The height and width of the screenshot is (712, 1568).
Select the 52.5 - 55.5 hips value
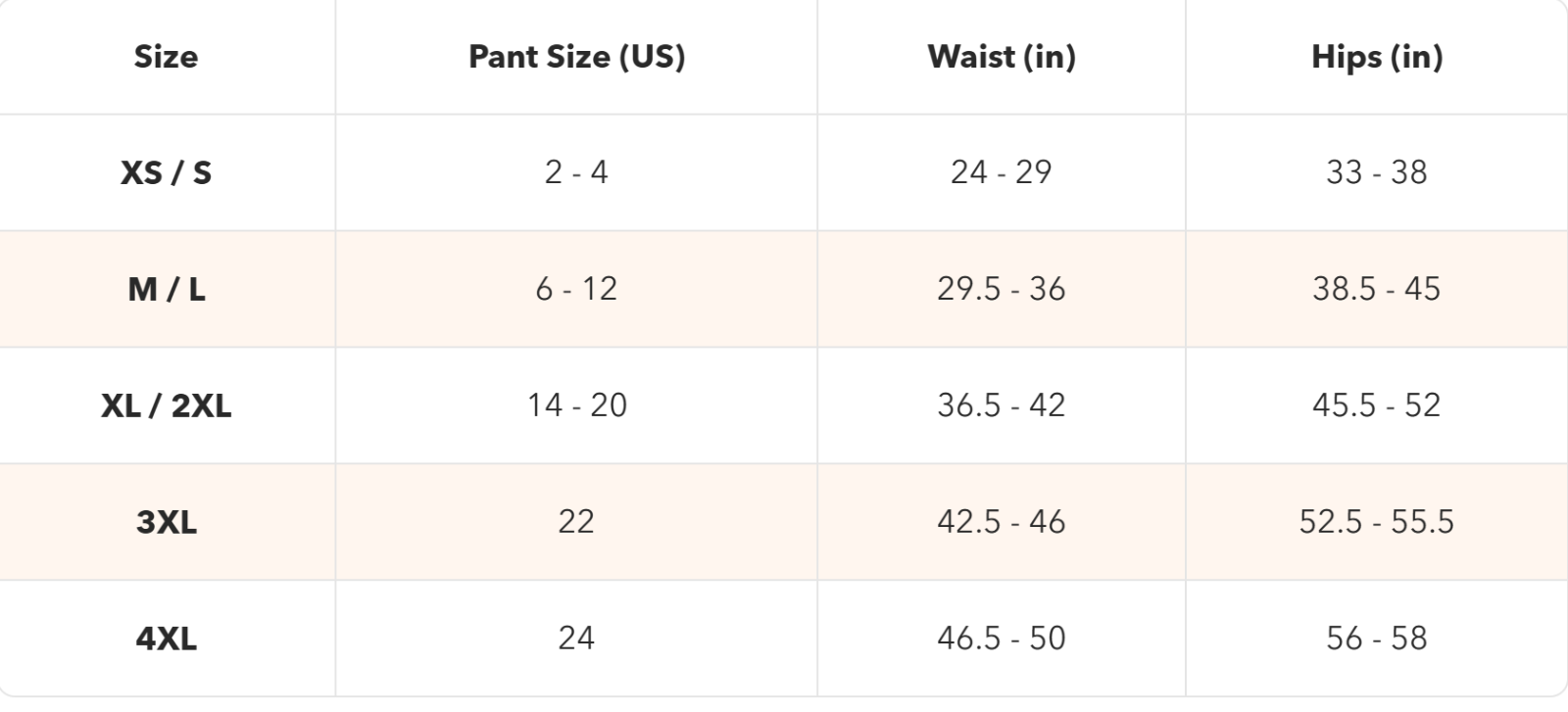[1377, 522]
